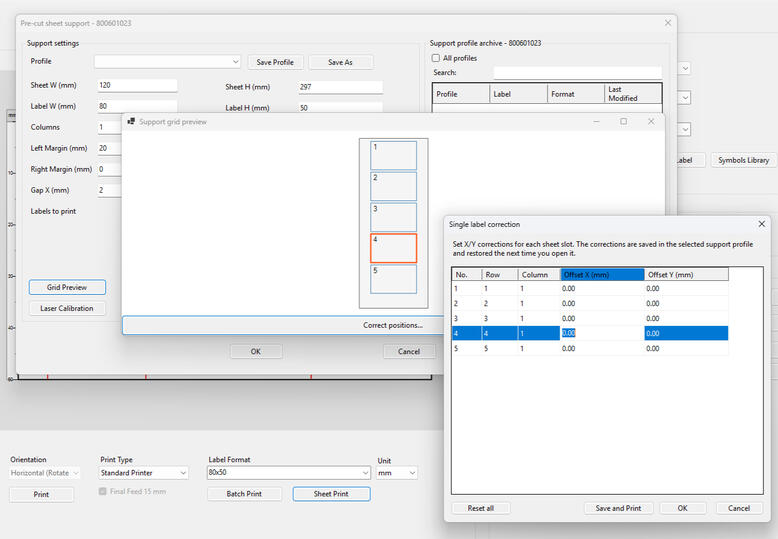778x539 pixels.
Task: Open the Print Type dropdown
Action: (x=143, y=473)
